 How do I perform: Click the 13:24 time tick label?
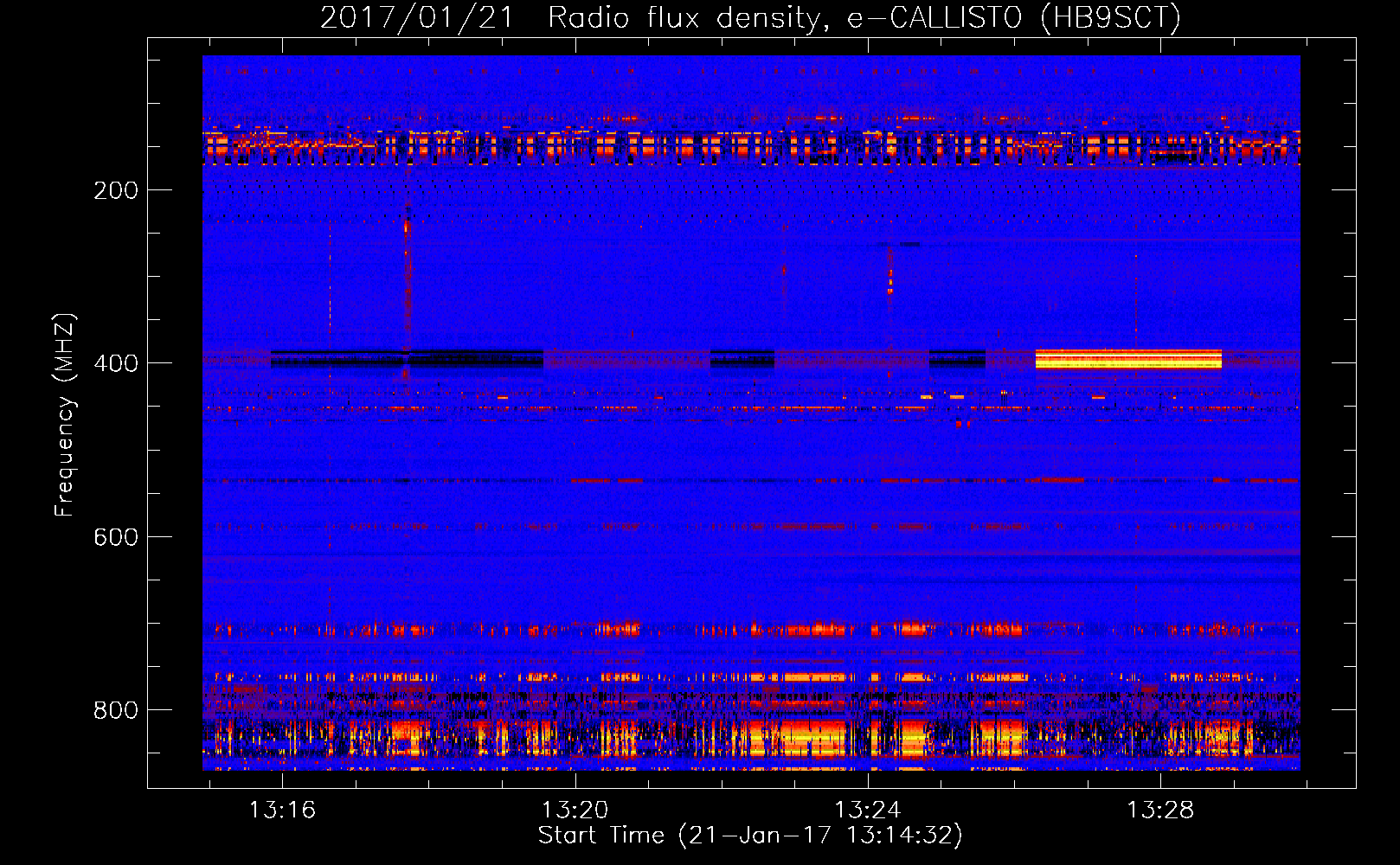[867, 811]
